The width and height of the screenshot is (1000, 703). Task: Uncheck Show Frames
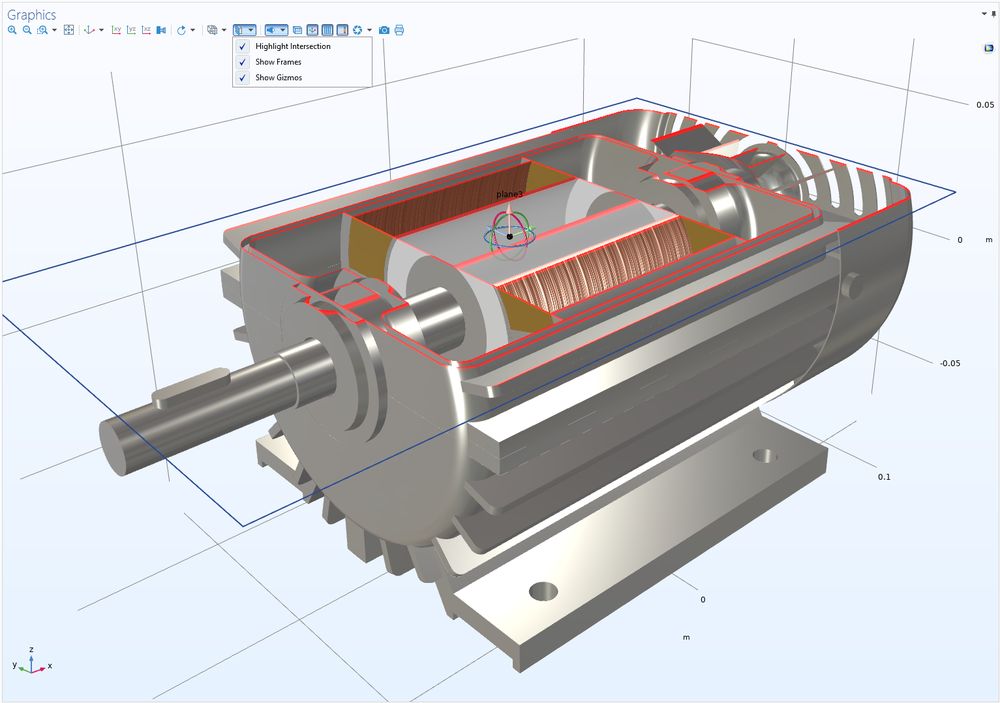242,61
